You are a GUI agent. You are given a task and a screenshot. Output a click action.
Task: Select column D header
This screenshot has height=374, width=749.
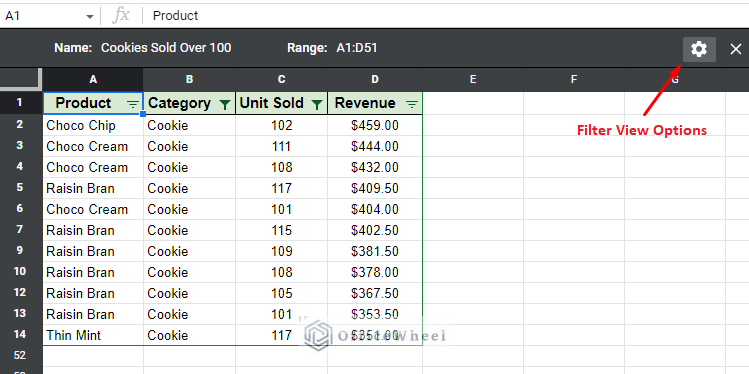pyautogui.click(x=375, y=79)
